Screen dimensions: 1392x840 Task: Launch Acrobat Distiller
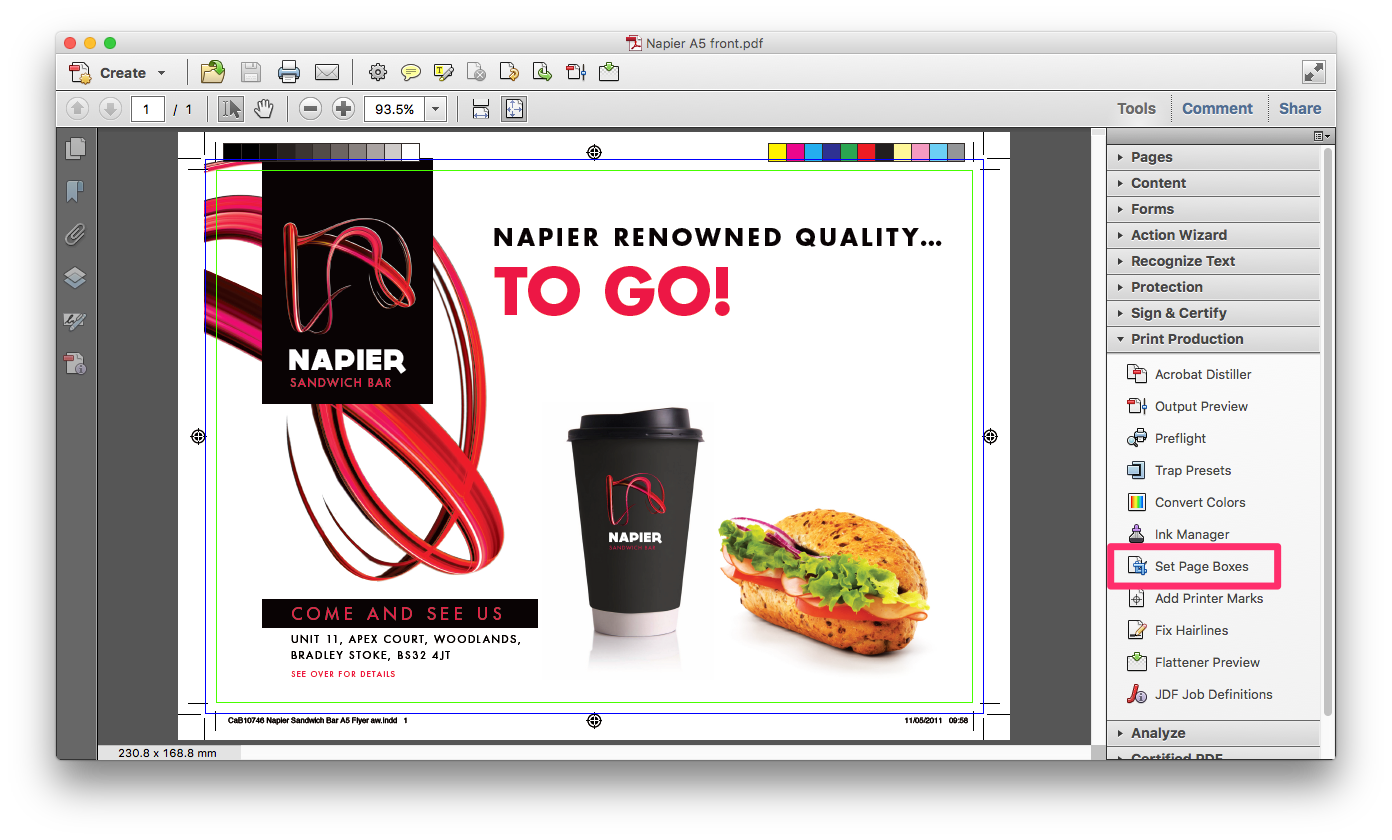1202,374
